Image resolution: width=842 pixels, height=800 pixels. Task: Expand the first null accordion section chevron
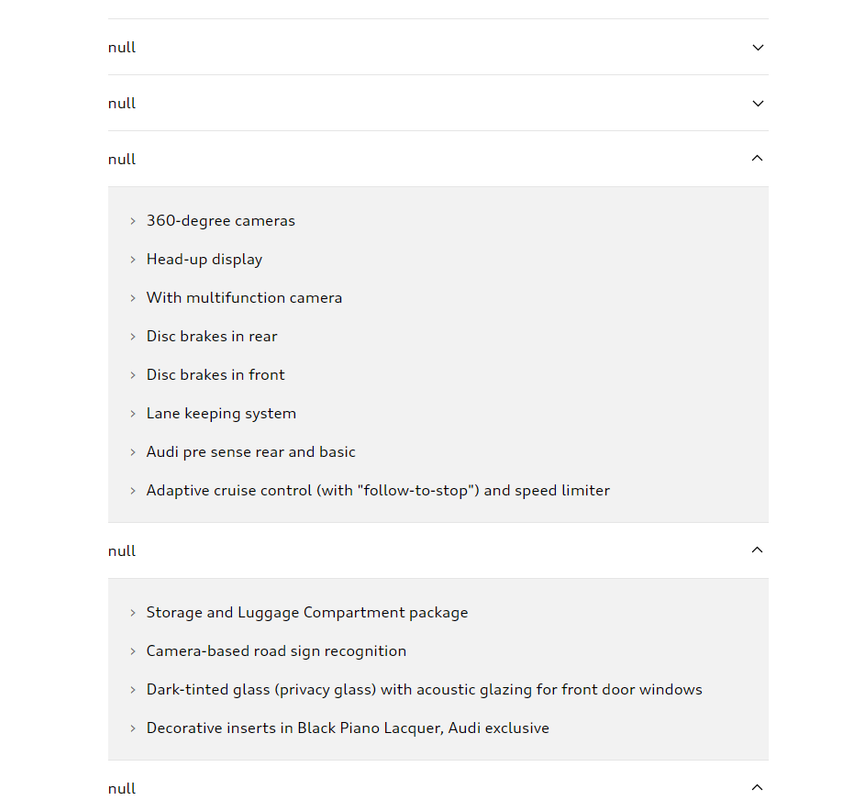758,47
